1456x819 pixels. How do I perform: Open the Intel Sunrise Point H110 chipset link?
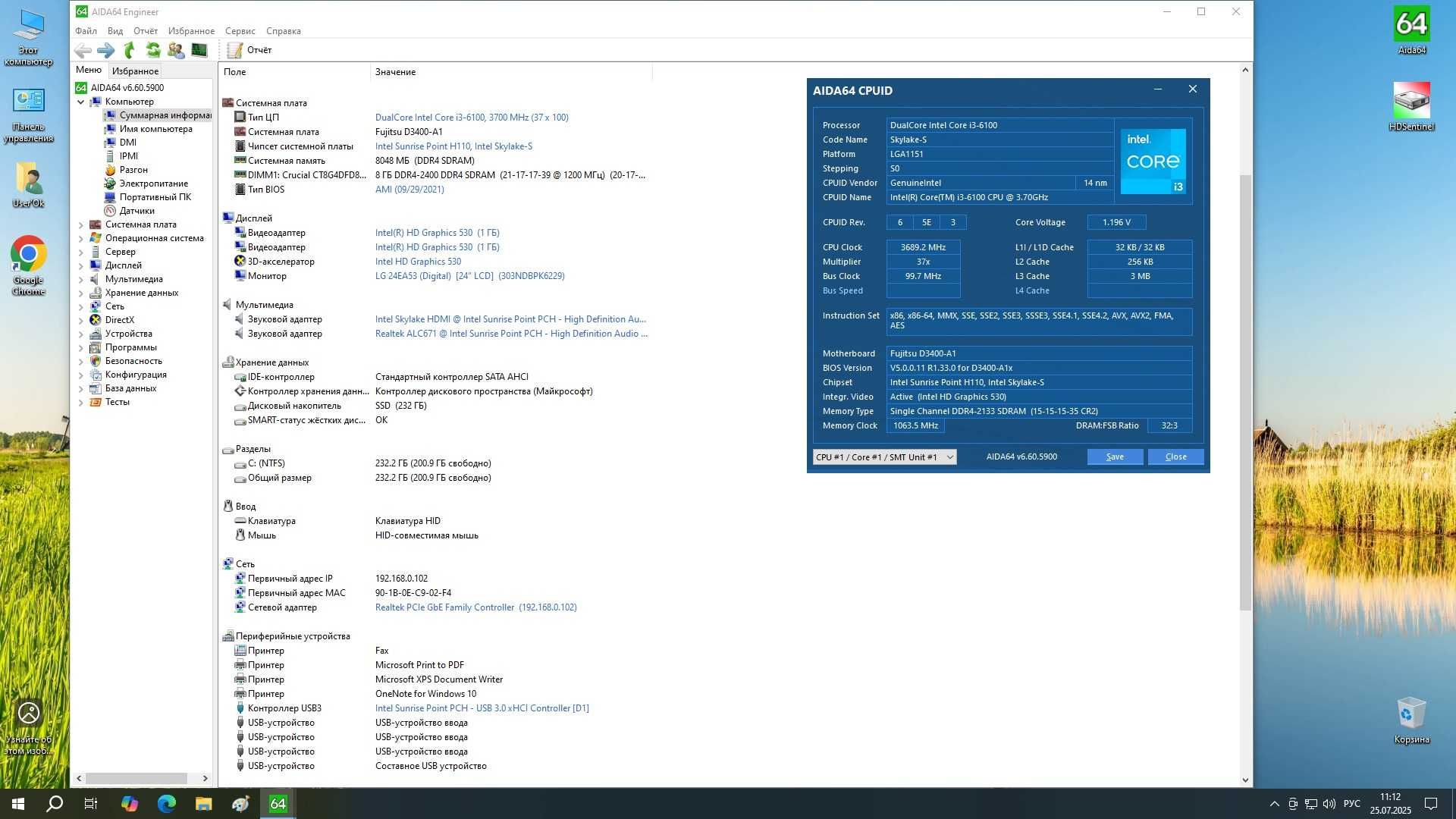point(453,146)
